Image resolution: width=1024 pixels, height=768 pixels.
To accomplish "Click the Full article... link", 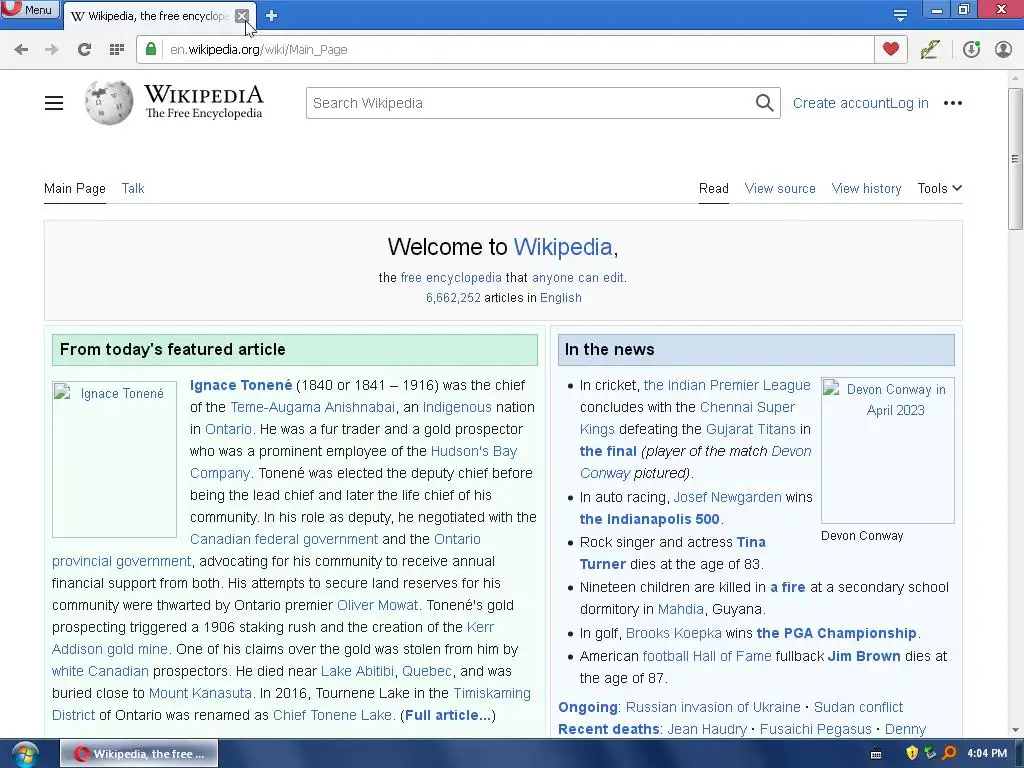I will 447,715.
